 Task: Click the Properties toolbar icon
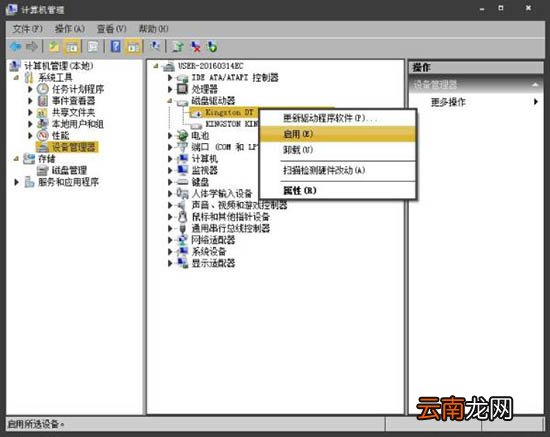point(93,46)
